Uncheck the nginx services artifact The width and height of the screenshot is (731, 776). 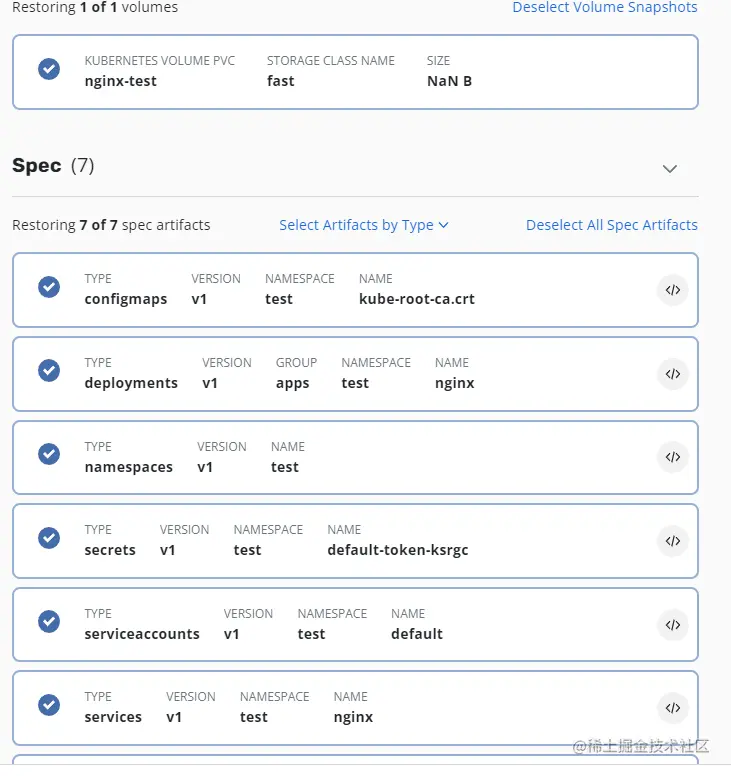[x=49, y=705]
